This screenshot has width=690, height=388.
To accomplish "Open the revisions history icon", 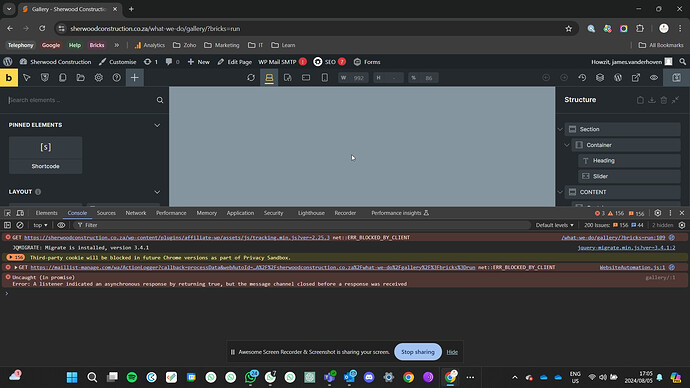I will click(582, 78).
